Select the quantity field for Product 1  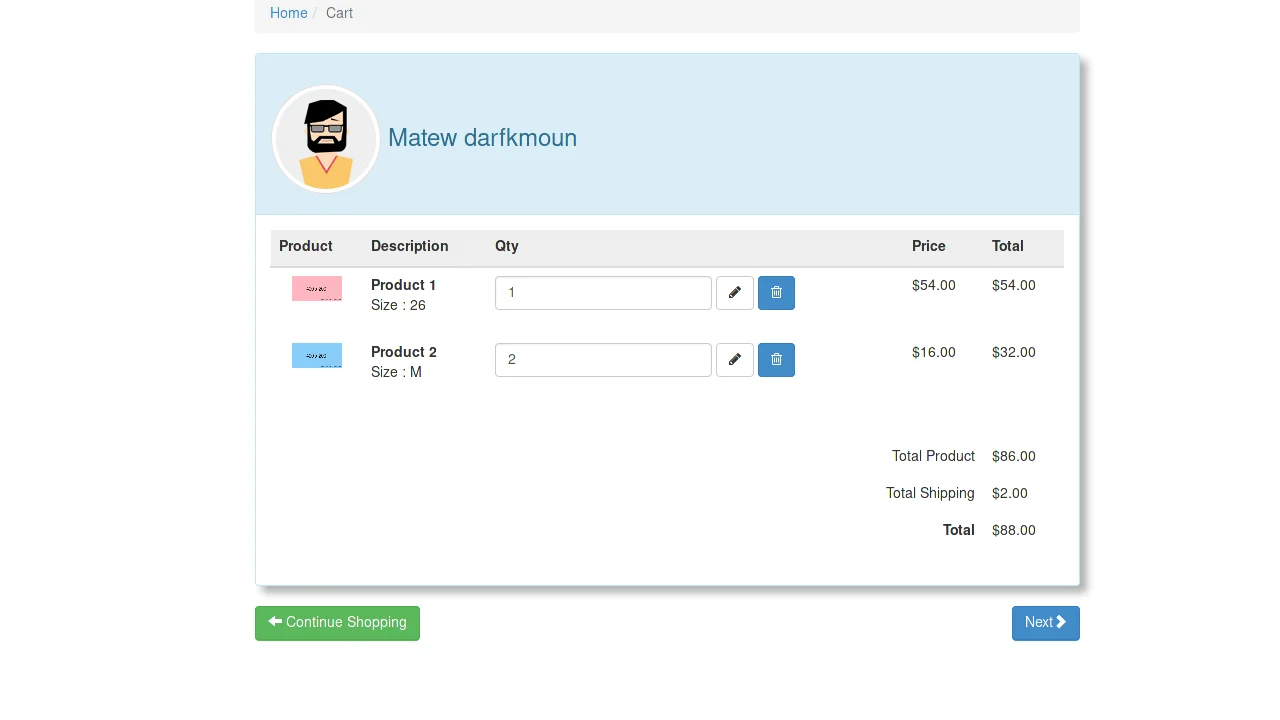pyautogui.click(x=603, y=292)
